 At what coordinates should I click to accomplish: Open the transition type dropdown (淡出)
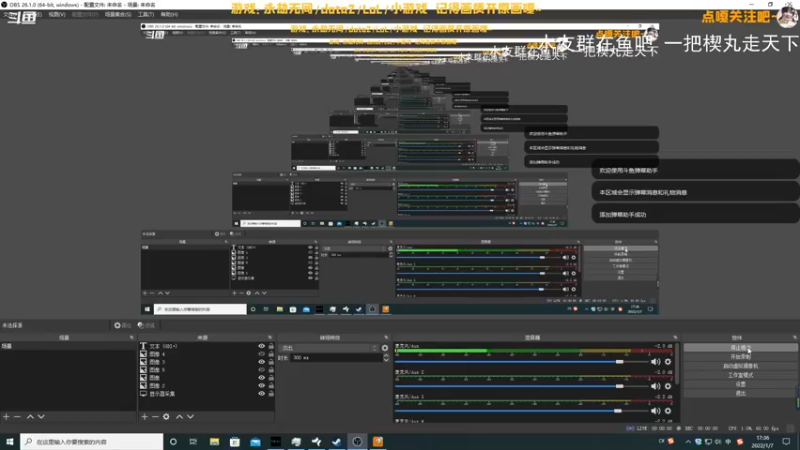(328, 348)
